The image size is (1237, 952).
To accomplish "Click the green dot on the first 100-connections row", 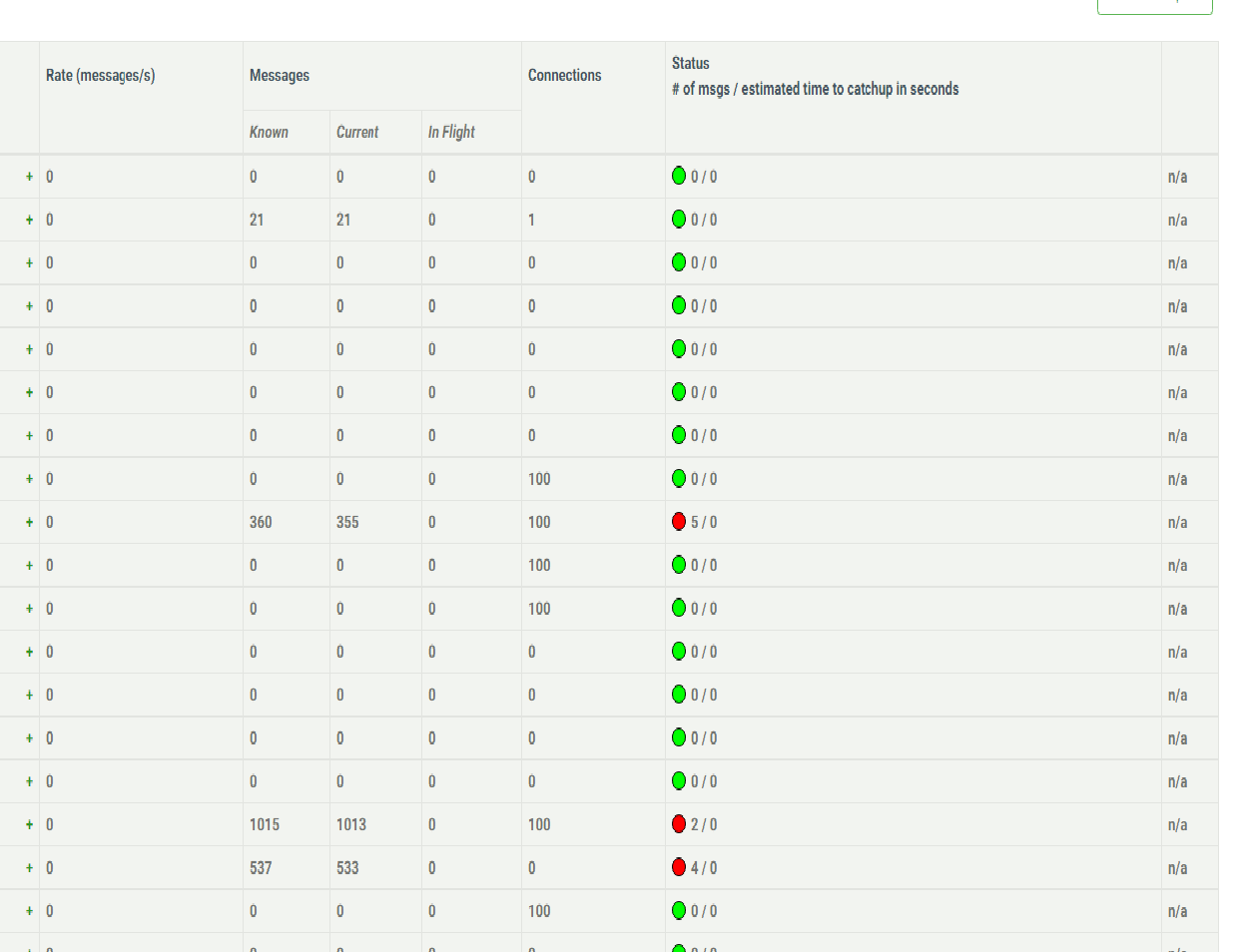I will tap(680, 478).
